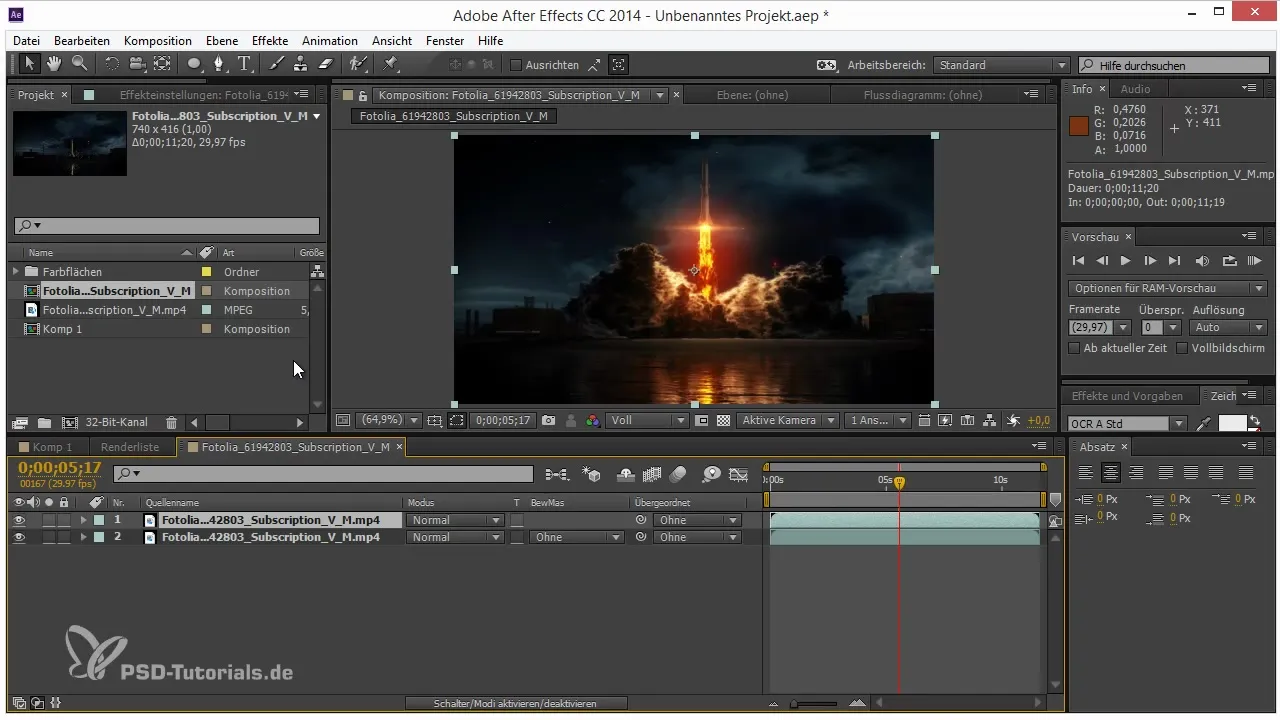Click the white fill color swatch in Zeichen panel
Image resolution: width=1280 pixels, height=720 pixels.
click(1231, 423)
